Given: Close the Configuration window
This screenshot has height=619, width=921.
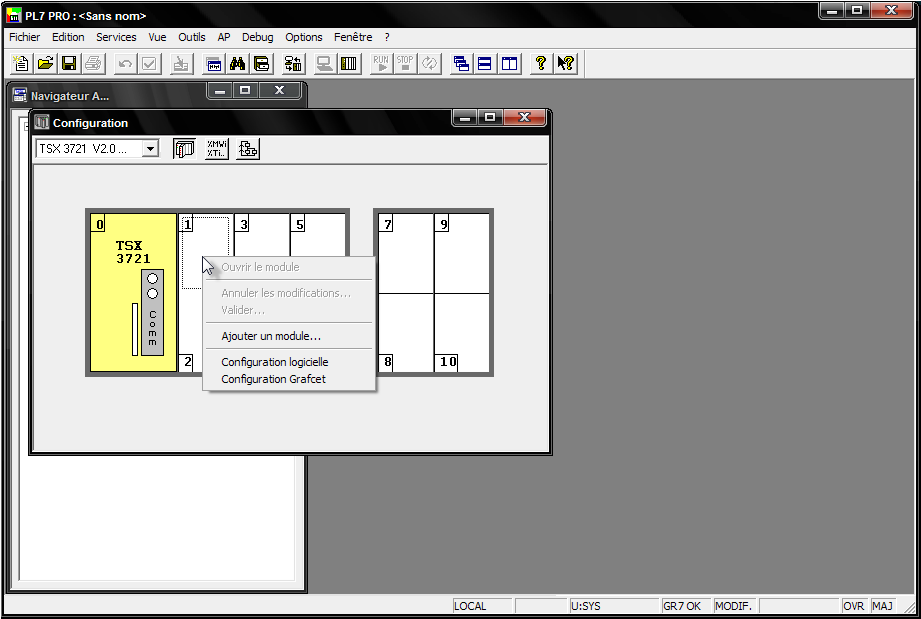Looking at the screenshot, I should point(525,117).
